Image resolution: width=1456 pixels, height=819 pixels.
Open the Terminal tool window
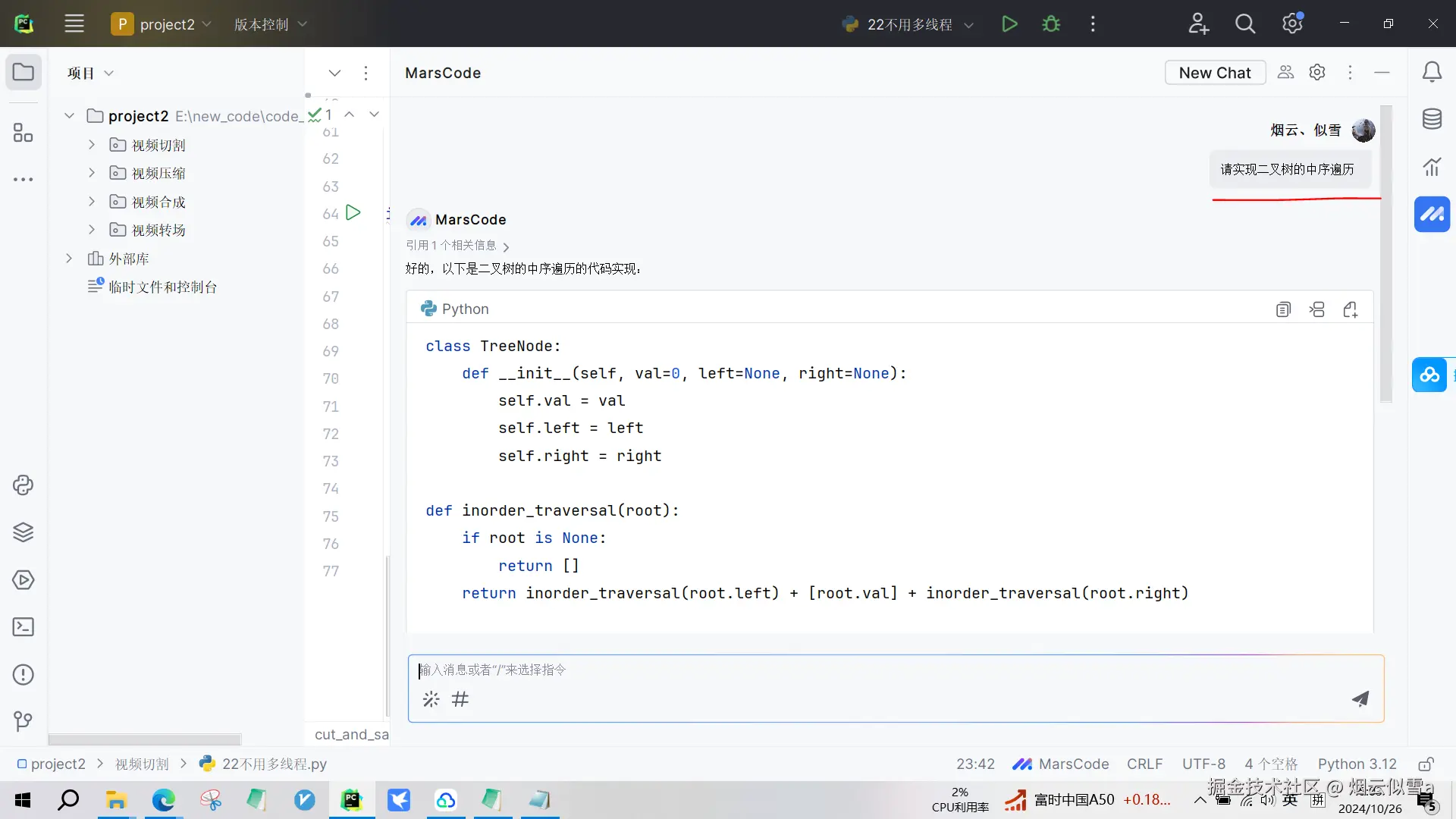coord(23,627)
